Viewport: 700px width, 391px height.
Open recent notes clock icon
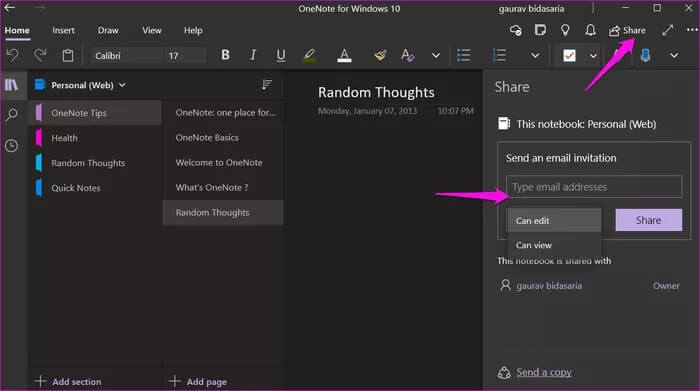[12, 146]
